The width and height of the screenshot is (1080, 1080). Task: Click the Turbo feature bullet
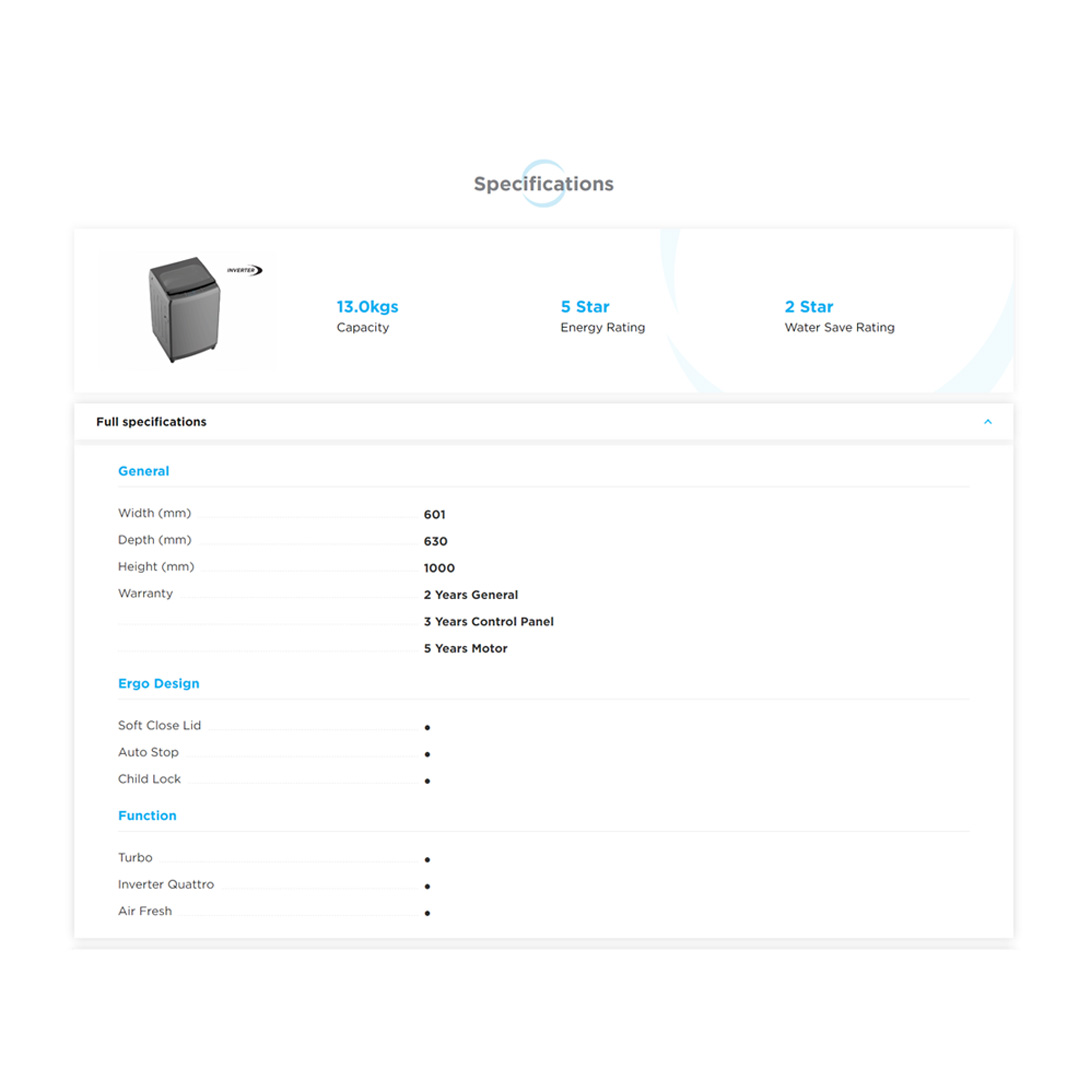coord(427,860)
